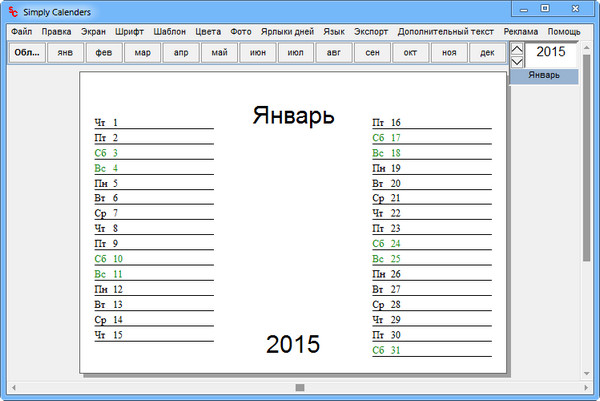The height and width of the screenshot is (401, 600).
Task: Click the Simply Calenders app icon
Action: [x=11, y=9]
